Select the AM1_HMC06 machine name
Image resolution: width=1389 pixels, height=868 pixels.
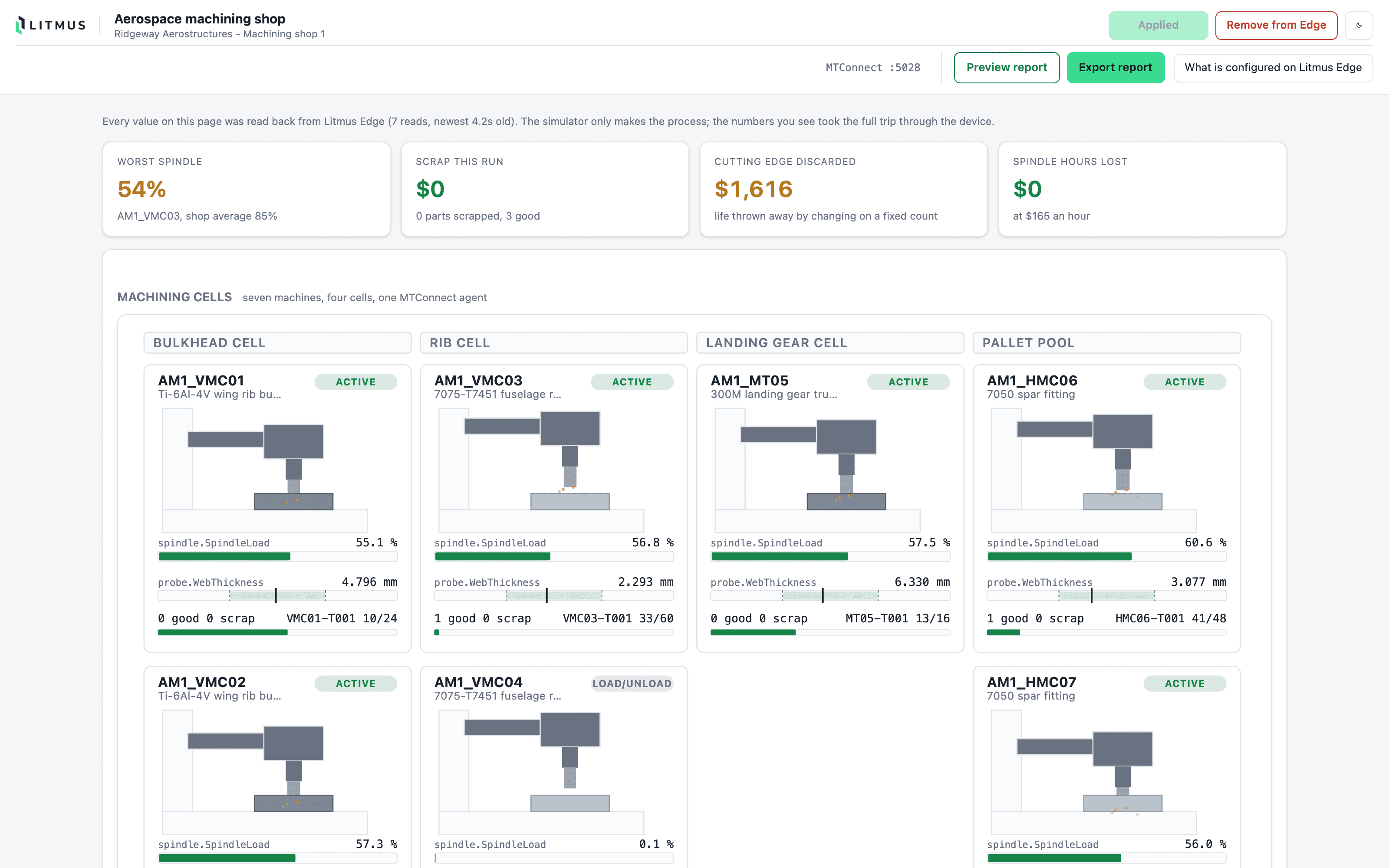tap(1032, 381)
